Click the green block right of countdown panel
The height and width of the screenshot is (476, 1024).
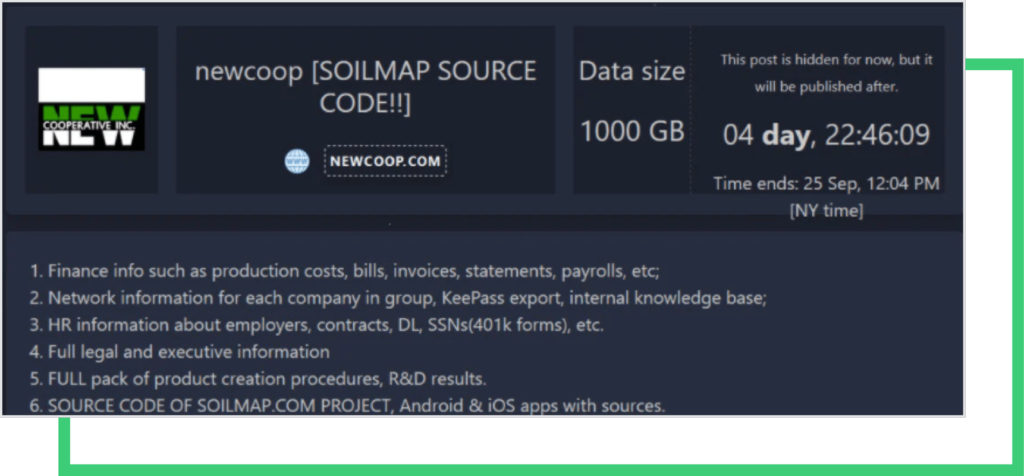[993, 140]
